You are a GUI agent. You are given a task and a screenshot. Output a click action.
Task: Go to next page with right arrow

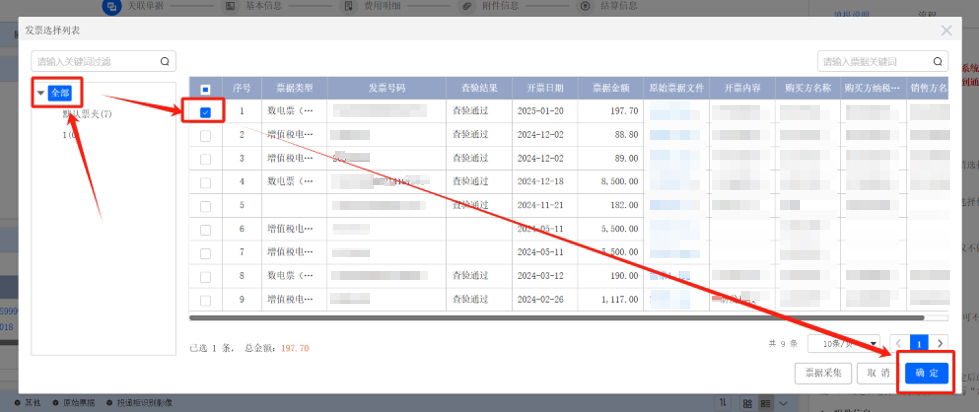tap(939, 342)
